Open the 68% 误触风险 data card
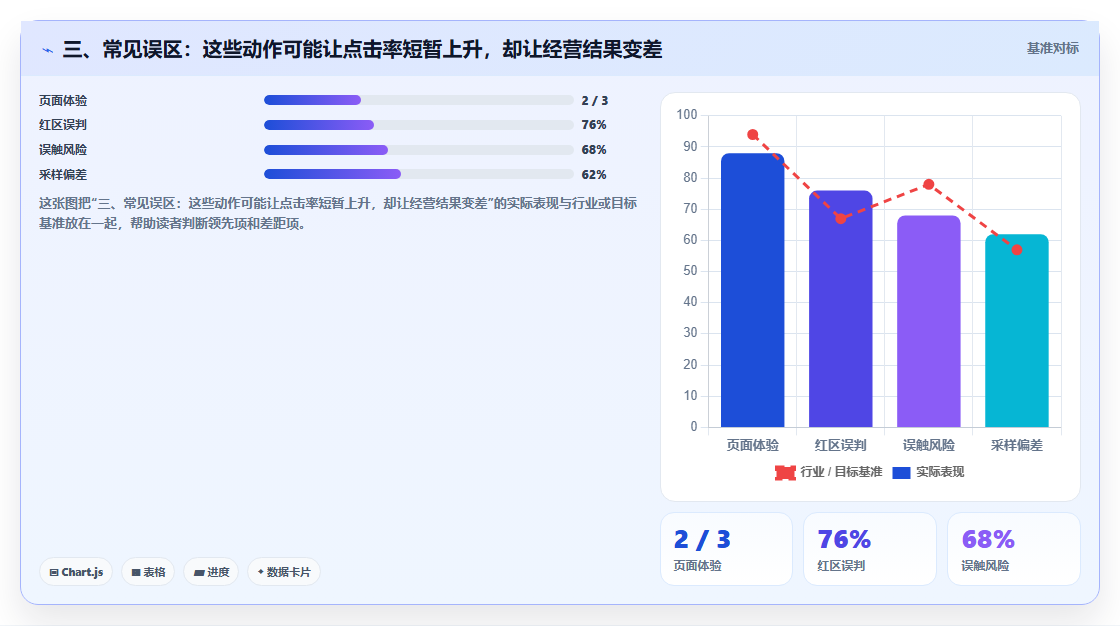Image resolution: width=1120 pixels, height=626 pixels. pos(1014,549)
